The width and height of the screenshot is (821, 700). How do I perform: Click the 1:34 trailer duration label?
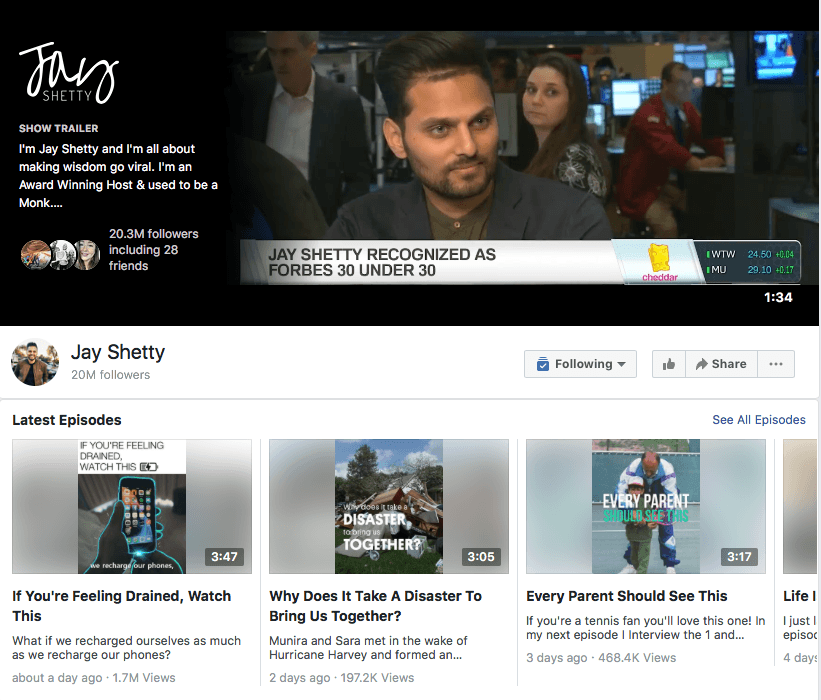778,297
